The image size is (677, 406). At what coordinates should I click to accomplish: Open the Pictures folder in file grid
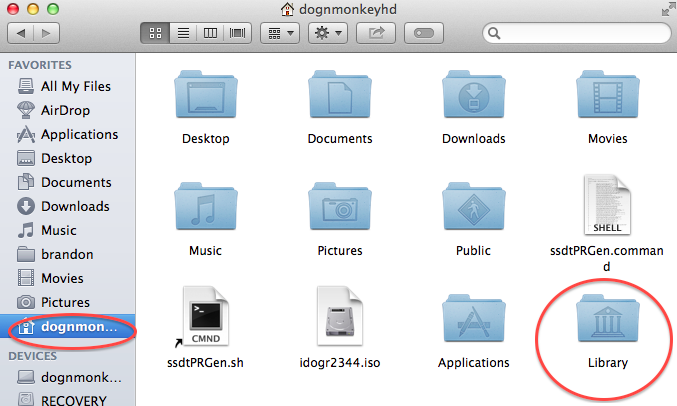pyautogui.click(x=339, y=210)
